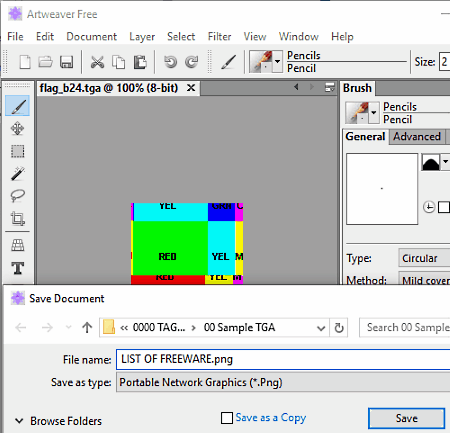This screenshot has height=433, width=450.
Task: Click the Forward arrow in Save dialog
Action: 47,328
